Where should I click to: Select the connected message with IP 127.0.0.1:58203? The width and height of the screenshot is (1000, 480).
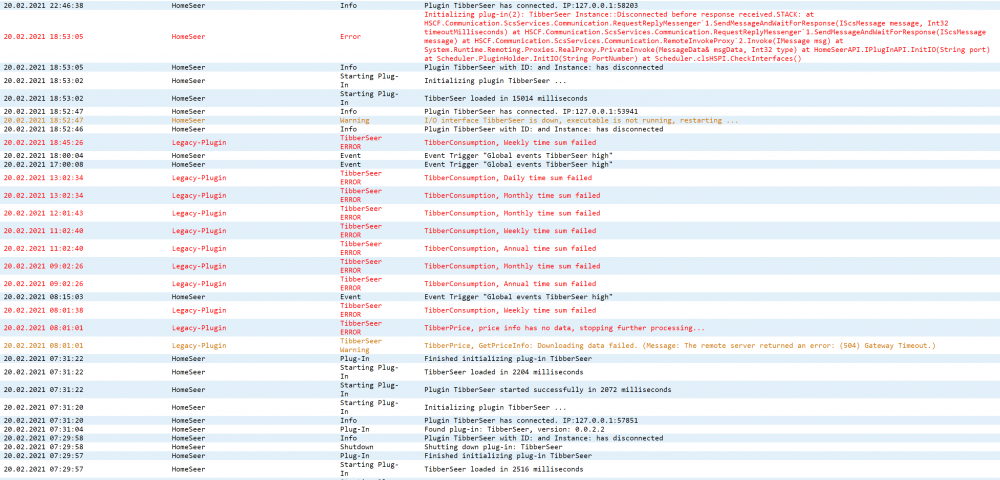coord(531,5)
